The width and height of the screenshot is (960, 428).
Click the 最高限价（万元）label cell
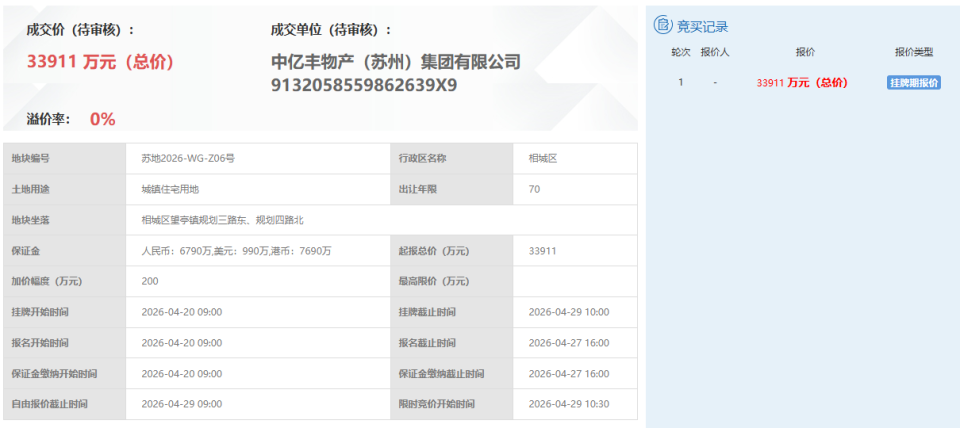(452, 281)
